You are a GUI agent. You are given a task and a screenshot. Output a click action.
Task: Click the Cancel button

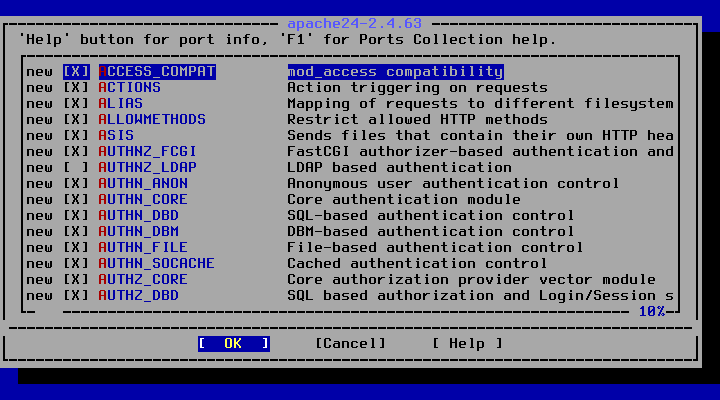pyautogui.click(x=350, y=344)
